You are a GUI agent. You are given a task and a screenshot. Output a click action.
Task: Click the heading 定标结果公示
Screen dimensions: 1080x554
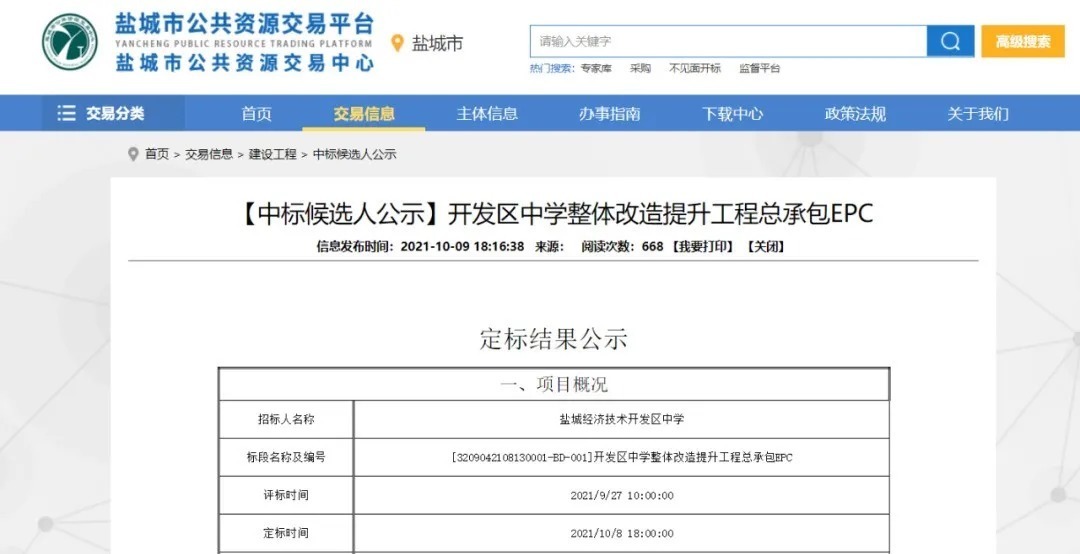pyautogui.click(x=554, y=339)
